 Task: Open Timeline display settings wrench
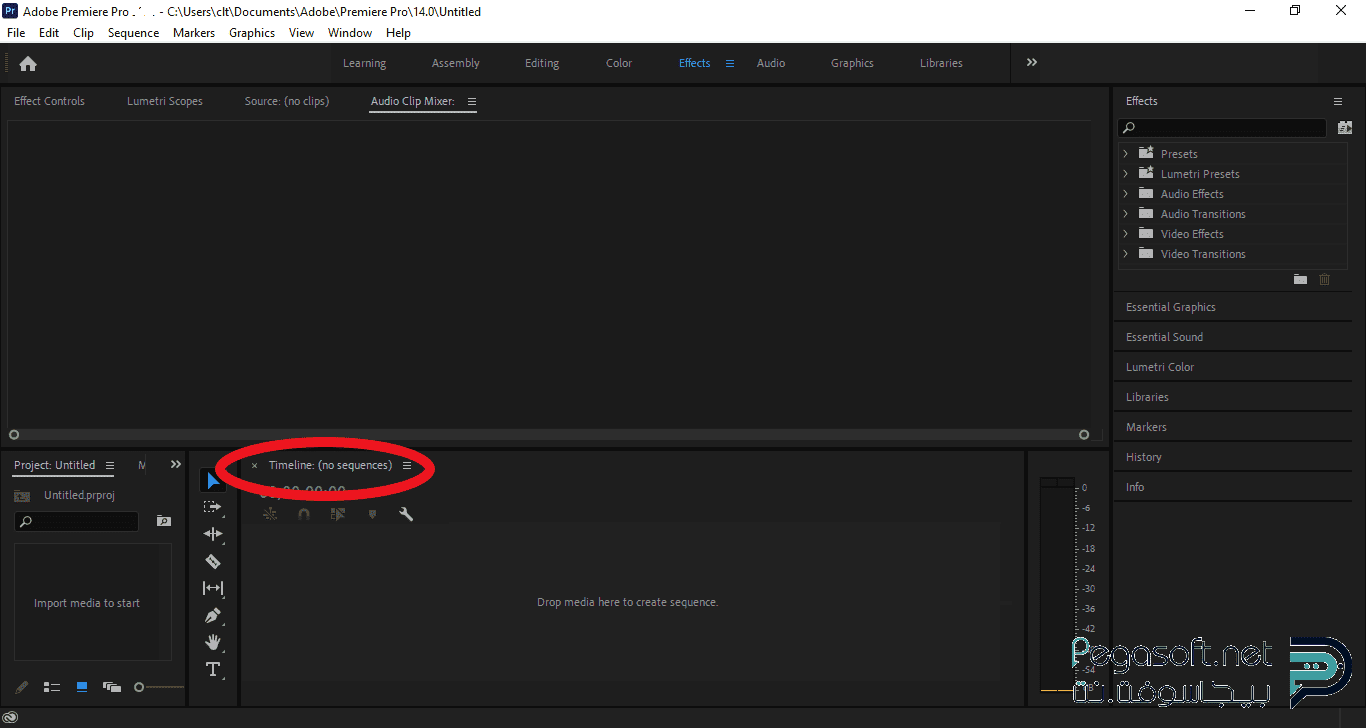pos(406,514)
